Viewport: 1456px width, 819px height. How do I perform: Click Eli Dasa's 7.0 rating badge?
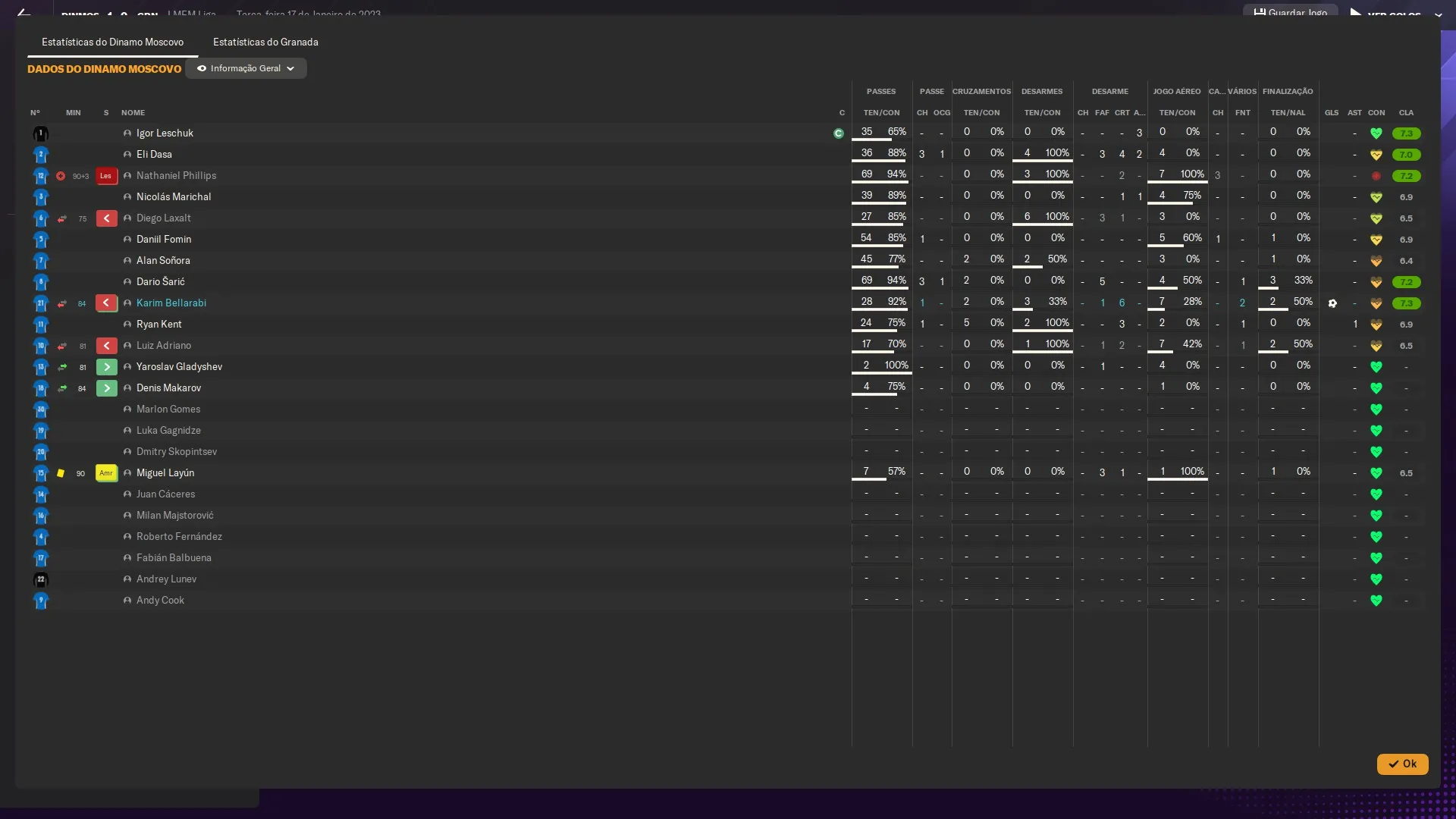1406,155
